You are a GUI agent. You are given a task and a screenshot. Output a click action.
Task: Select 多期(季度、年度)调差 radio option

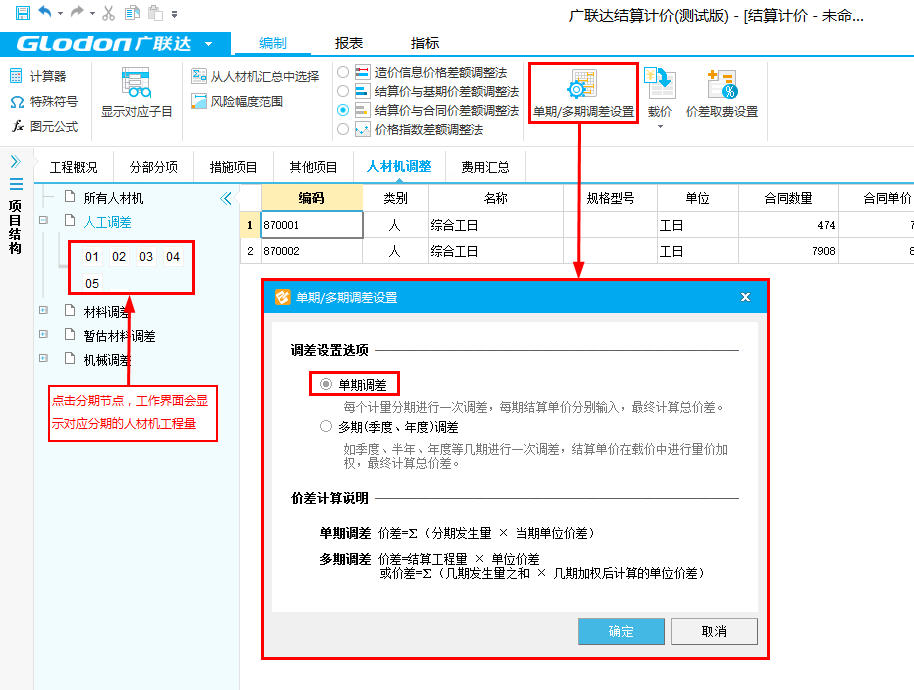tap(325, 427)
